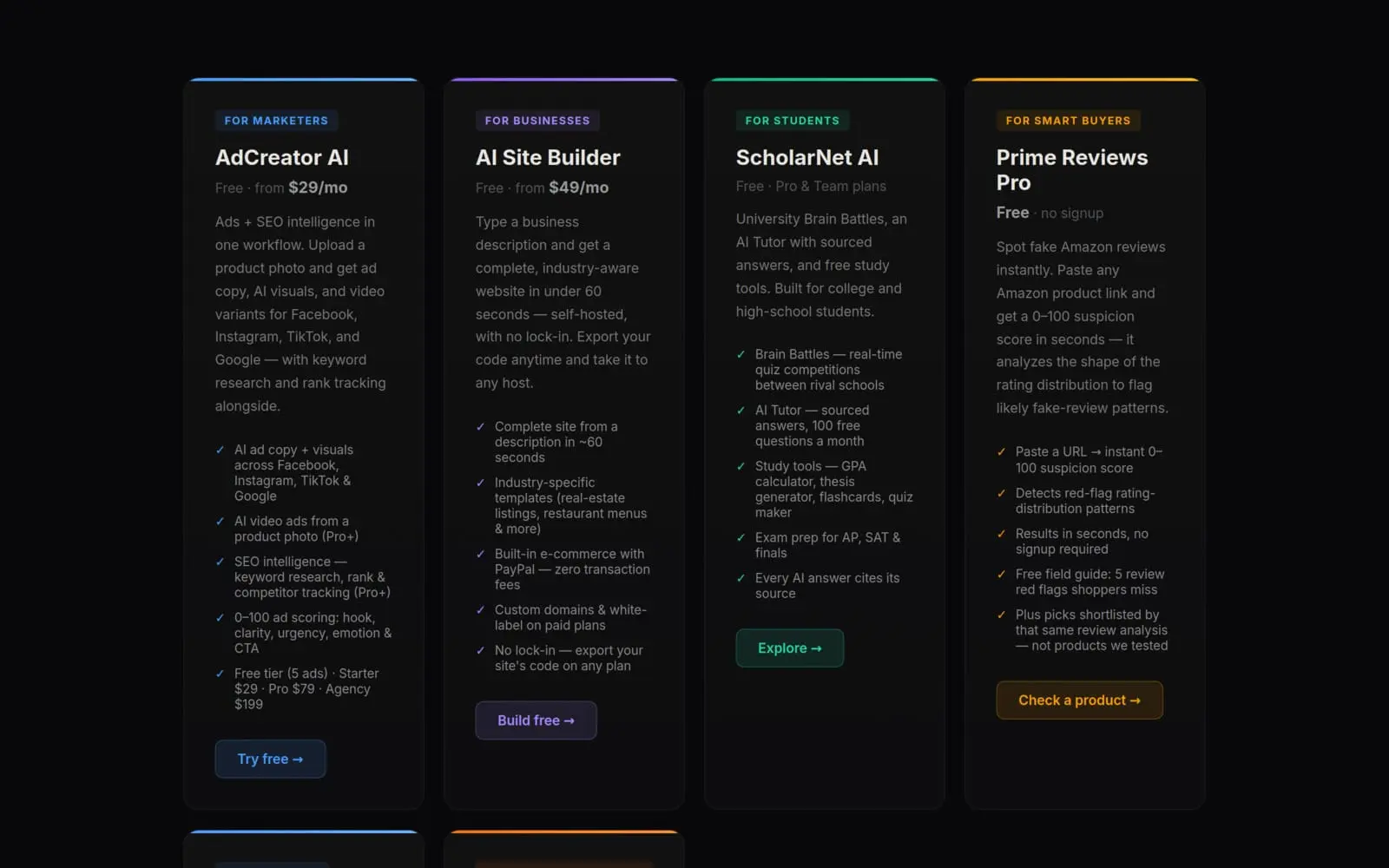The image size is (1389, 868).
Task: Click checkmark beside 'AI ad copy + visuals'
Action: pyautogui.click(x=221, y=450)
